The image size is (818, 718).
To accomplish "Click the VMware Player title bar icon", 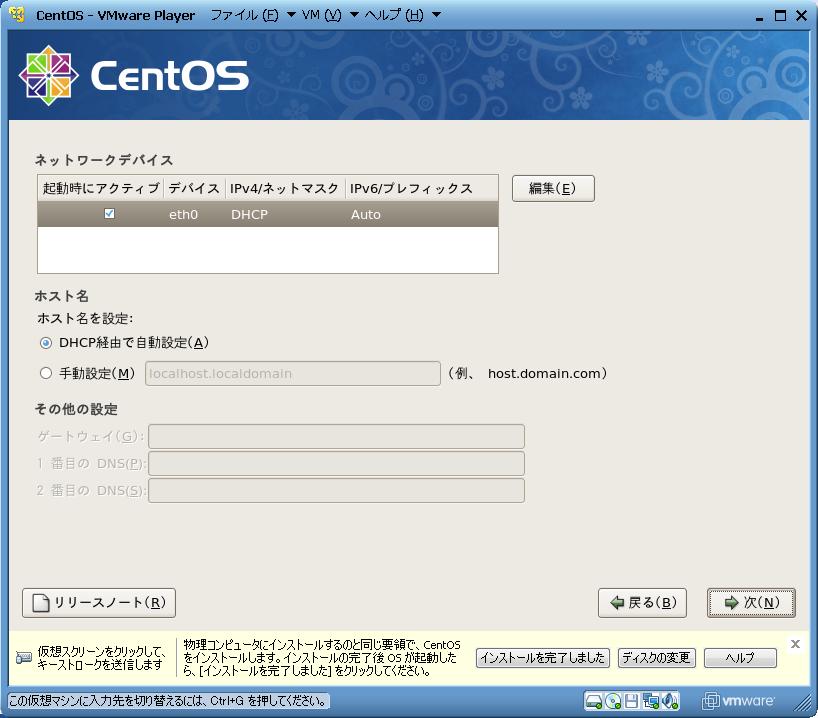I will (x=16, y=15).
